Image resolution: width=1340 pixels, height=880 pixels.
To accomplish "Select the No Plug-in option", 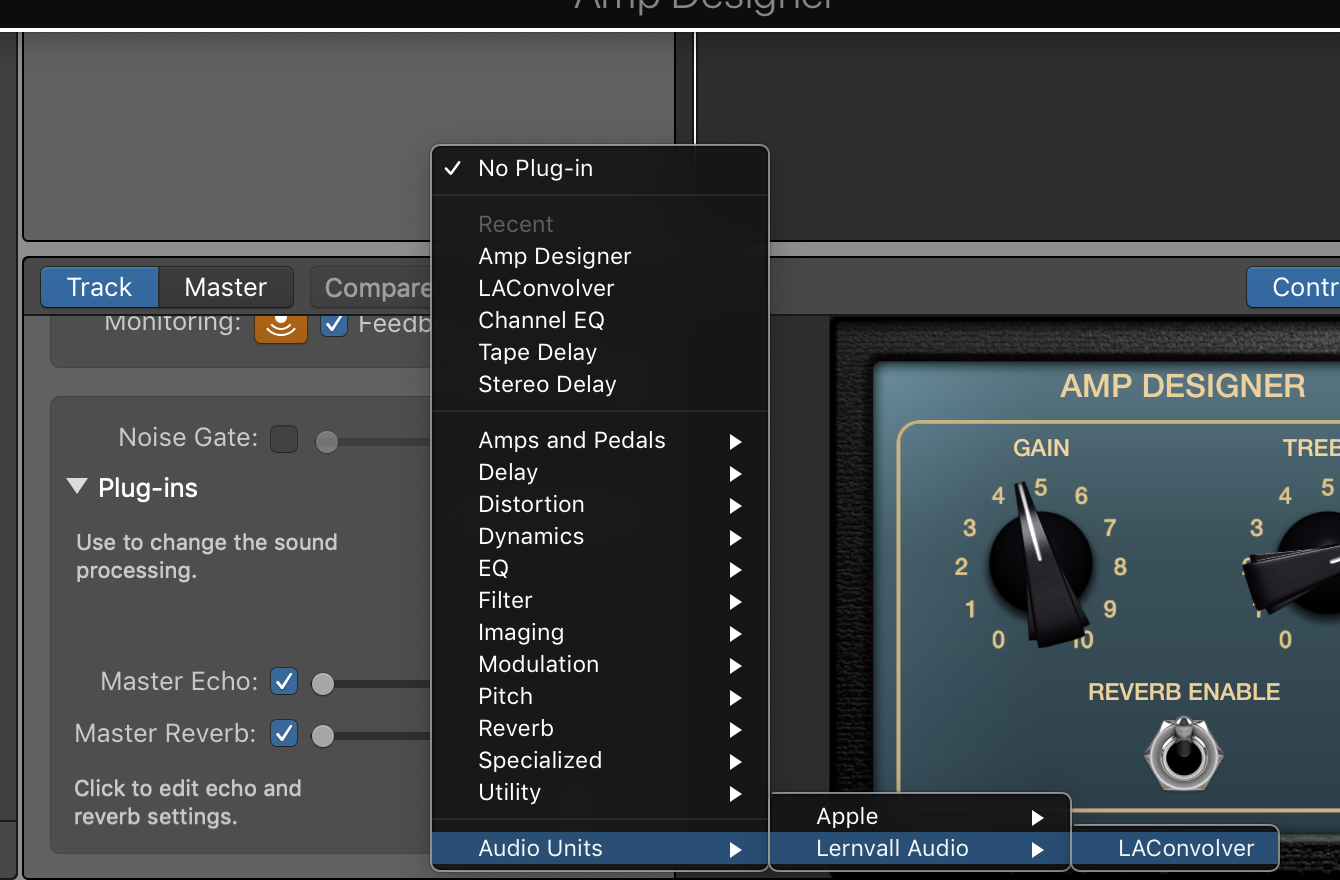I will (x=535, y=169).
